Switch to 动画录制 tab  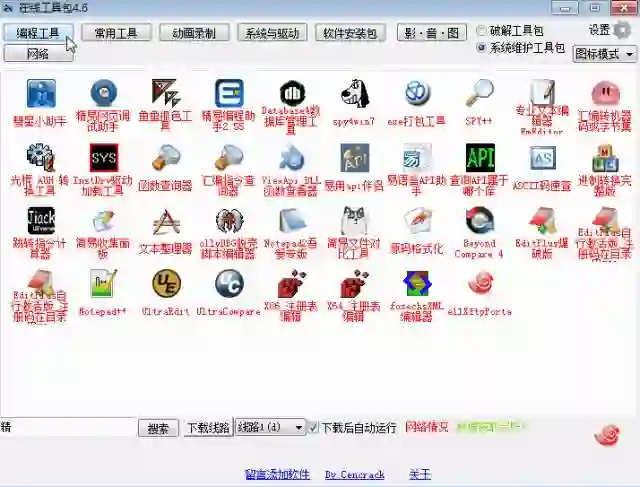point(194,33)
